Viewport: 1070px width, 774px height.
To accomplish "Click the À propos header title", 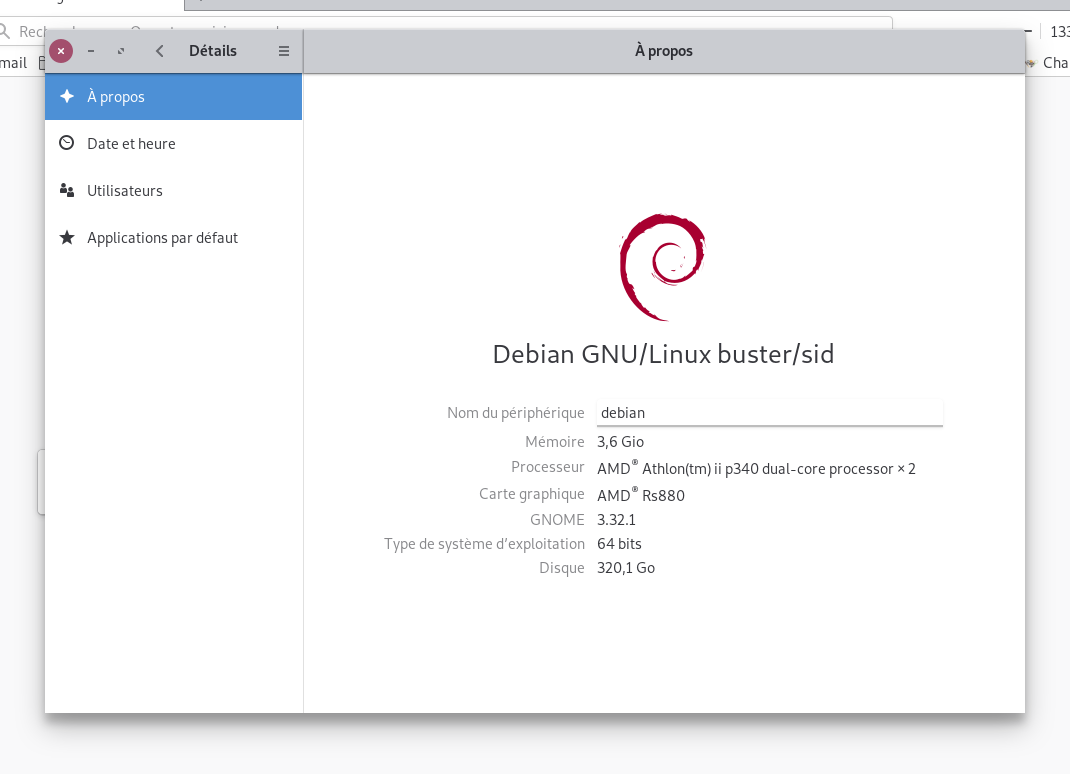I will click(663, 51).
